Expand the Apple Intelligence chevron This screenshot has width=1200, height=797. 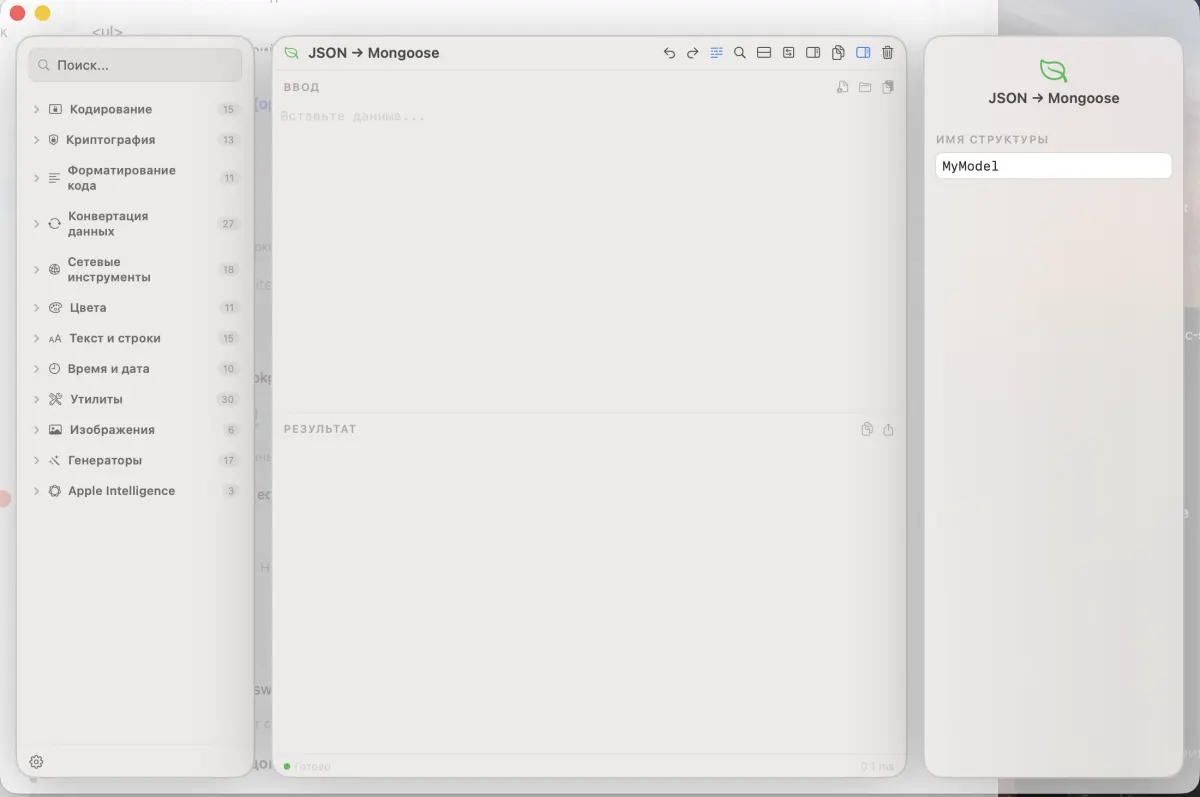click(x=36, y=491)
